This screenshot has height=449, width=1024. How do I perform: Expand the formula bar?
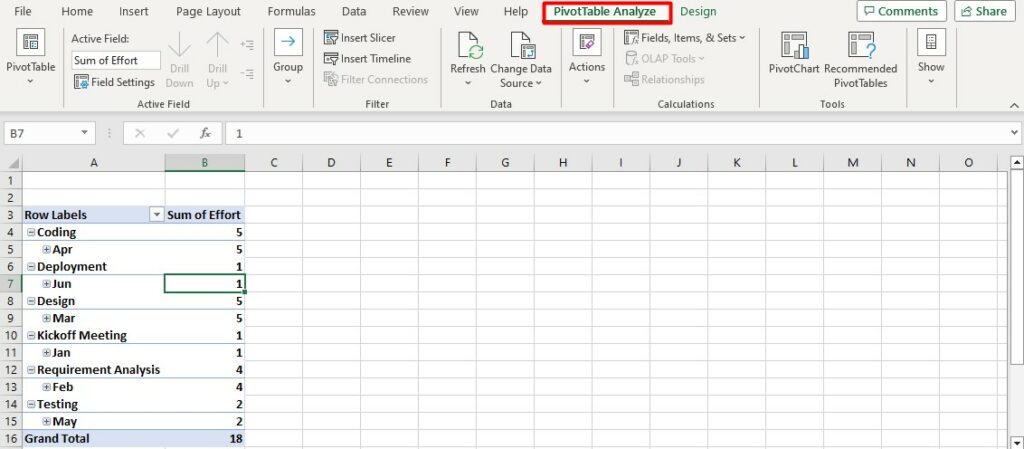(1014, 133)
